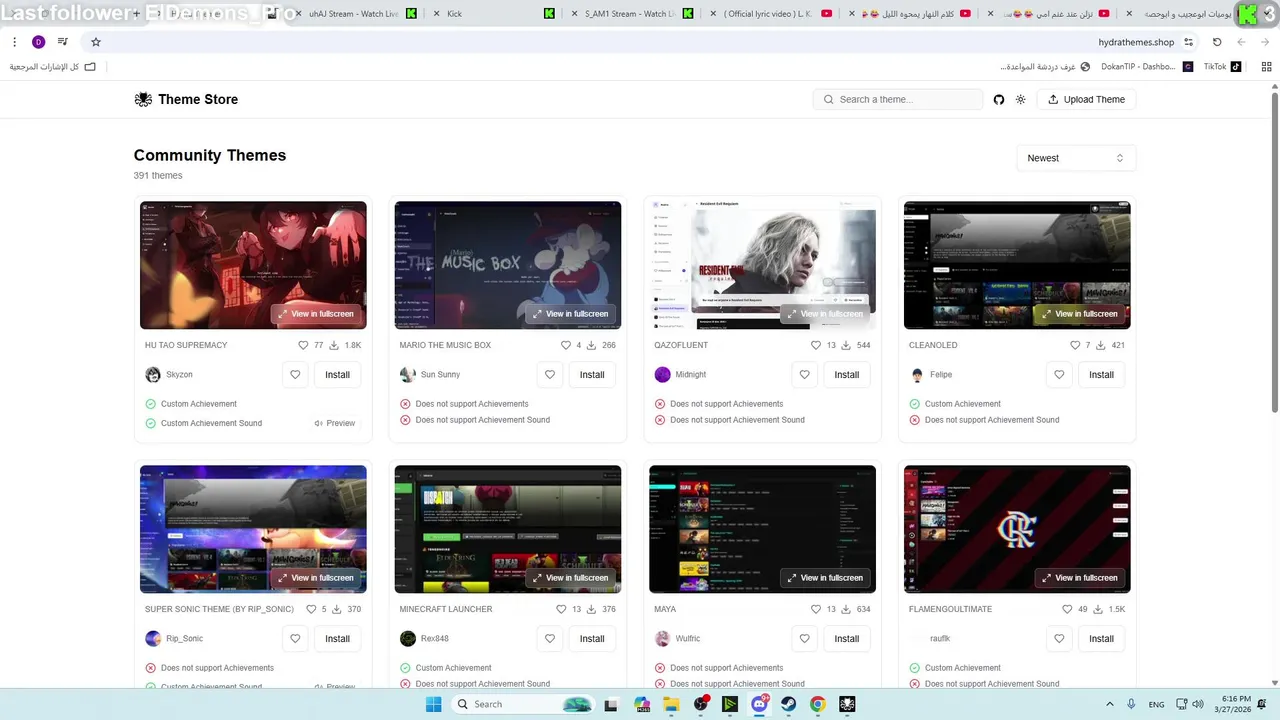Open the Newest sort dropdown
The image size is (1280, 720).
(1076, 158)
